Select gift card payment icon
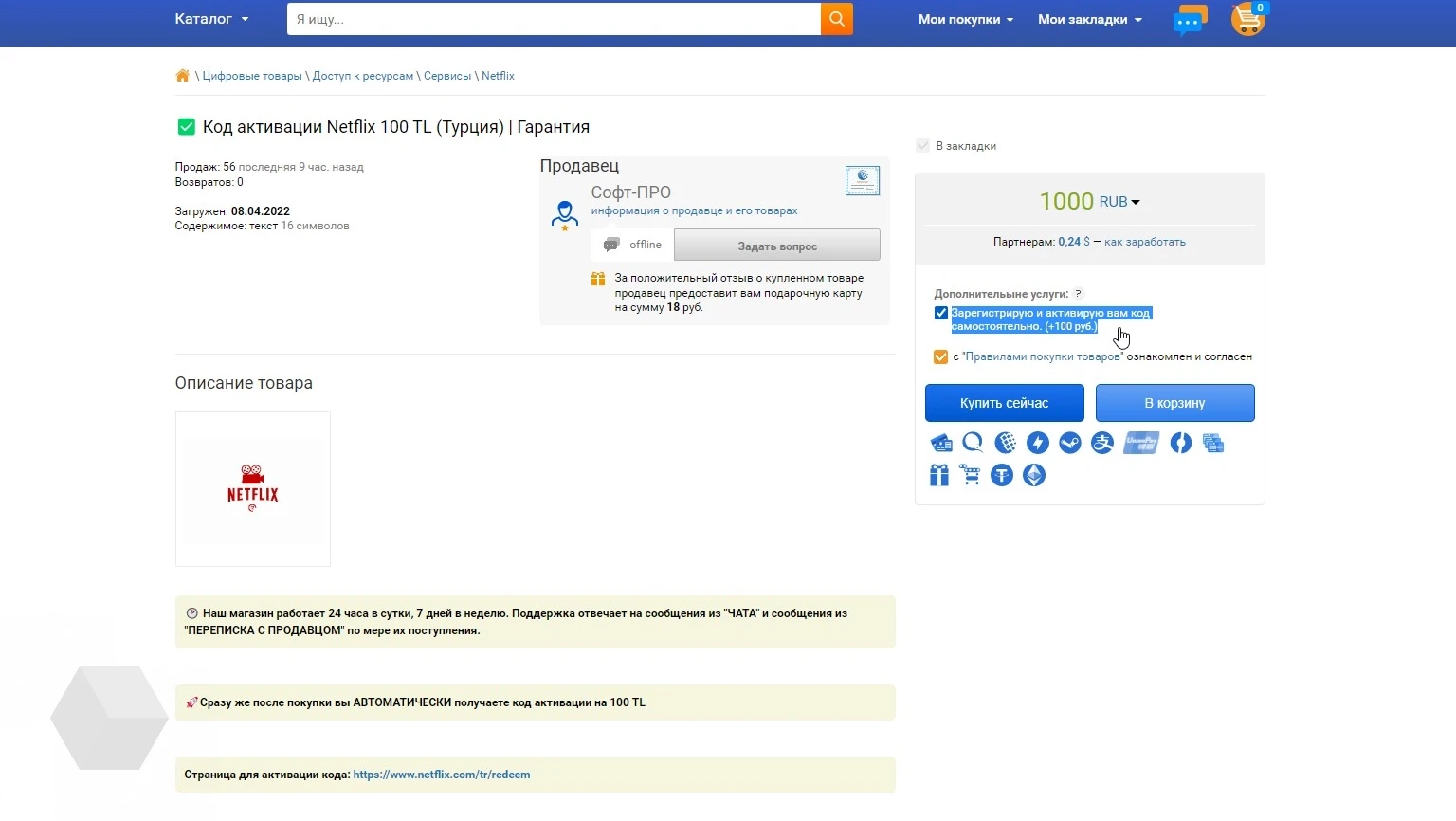1456x821 pixels. 939,475
